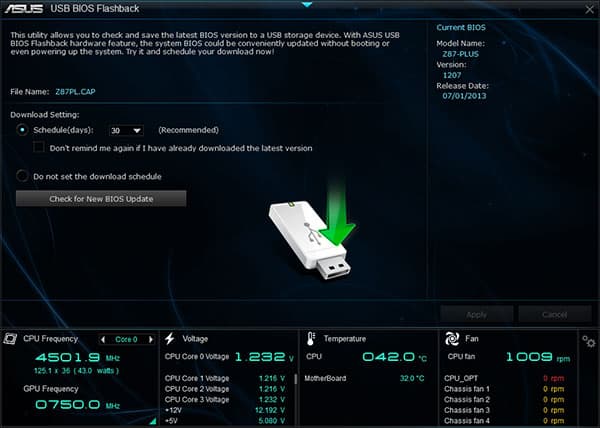
Task: Open the schedule days dropdown showing 30
Action: point(126,130)
